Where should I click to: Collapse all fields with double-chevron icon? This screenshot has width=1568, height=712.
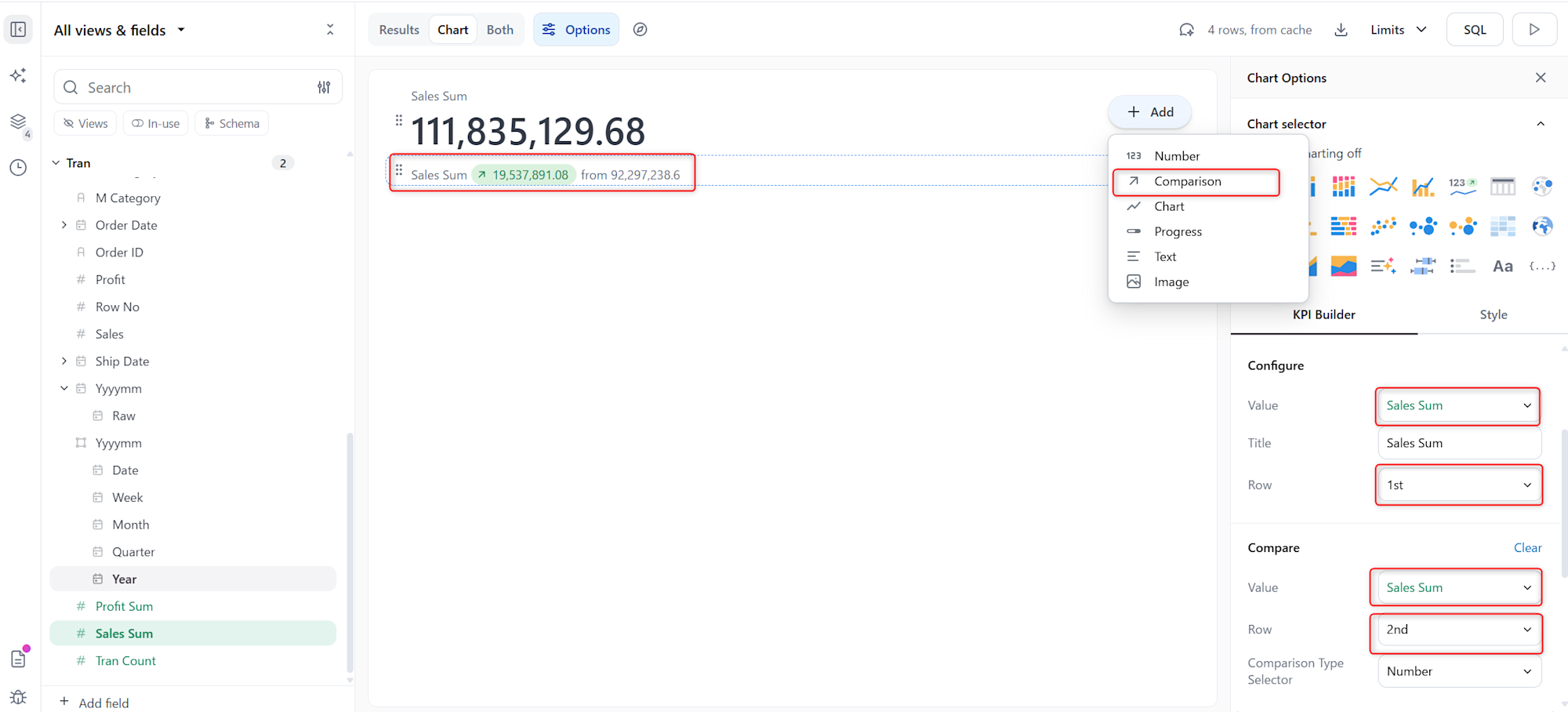pyautogui.click(x=330, y=30)
